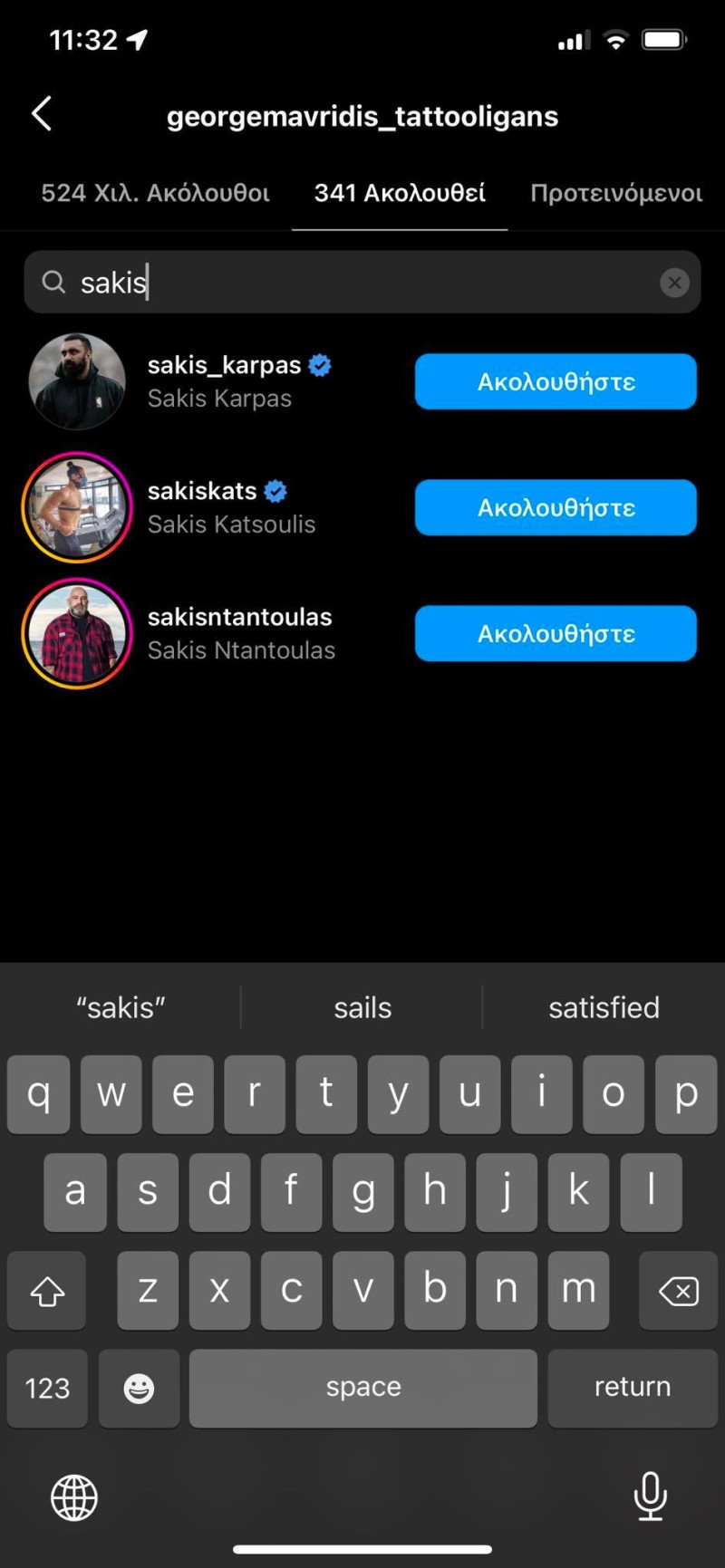The height and width of the screenshot is (1568, 725).
Task: Switch to the 123 number keyboard
Action: 47,1388
